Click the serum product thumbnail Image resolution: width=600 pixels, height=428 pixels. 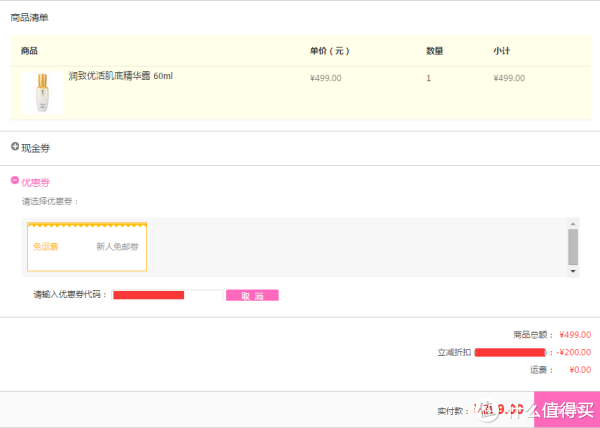pyautogui.click(x=42, y=93)
